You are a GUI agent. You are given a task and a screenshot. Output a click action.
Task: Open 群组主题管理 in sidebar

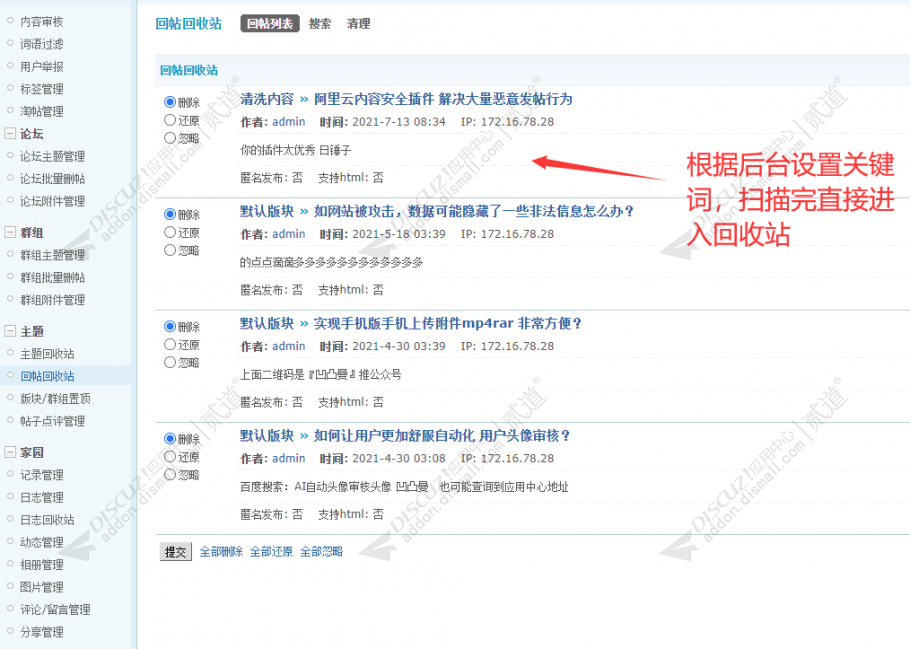pyautogui.click(x=52, y=255)
